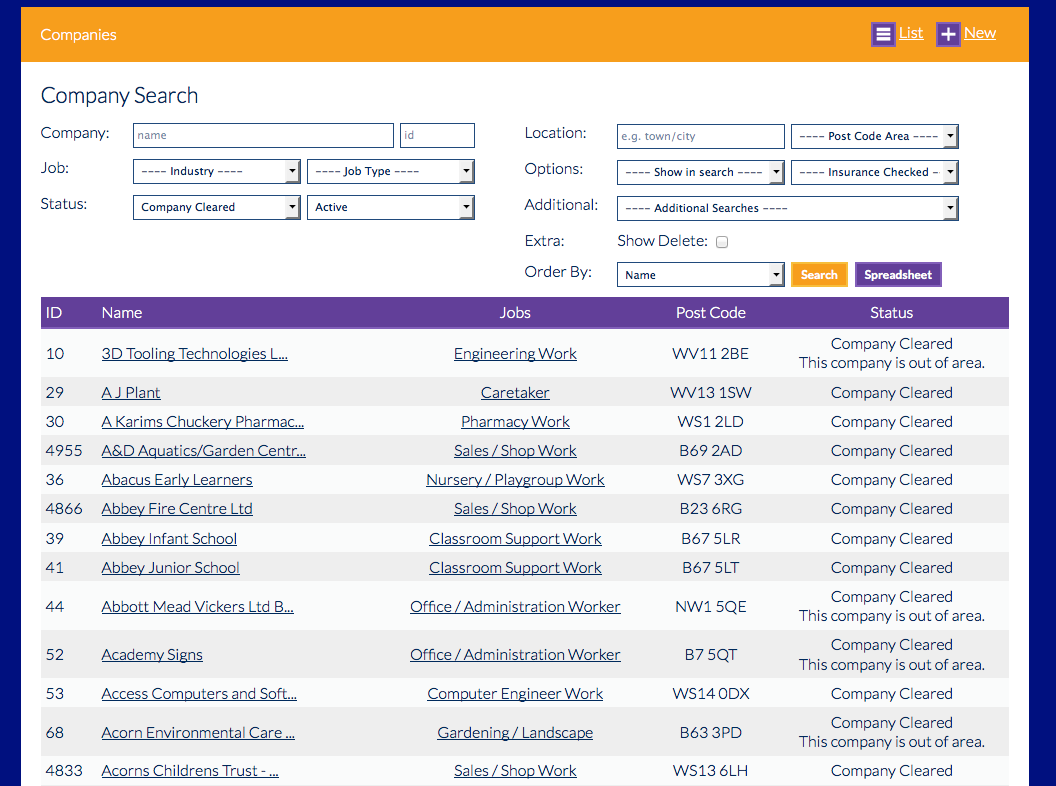This screenshot has height=786, width=1056.
Task: Click the orange Search button
Action: (x=819, y=275)
